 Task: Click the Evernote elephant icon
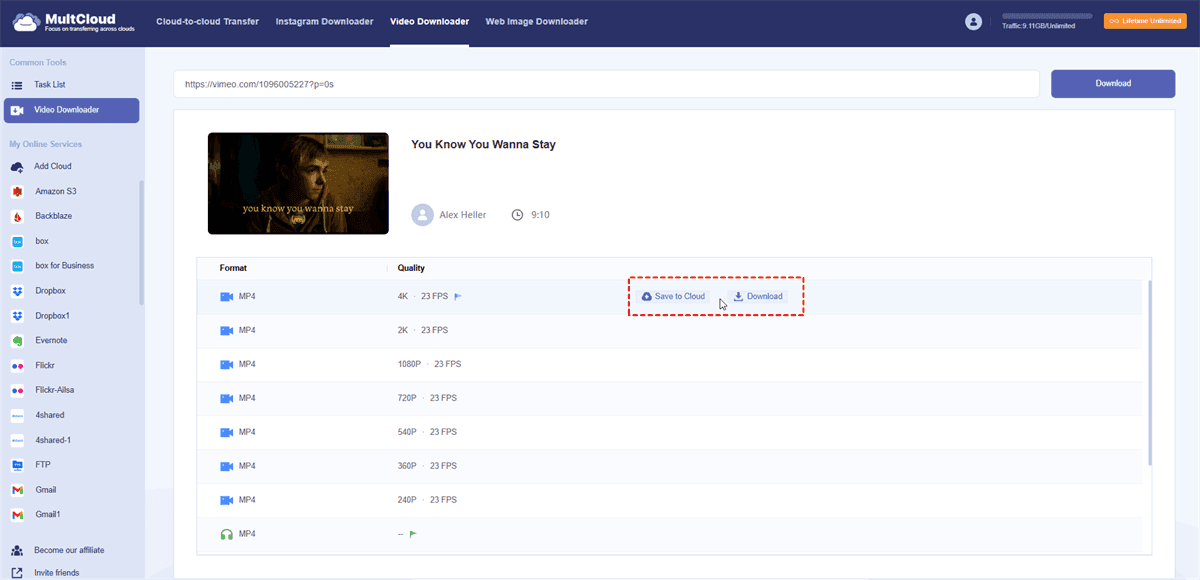[17, 341]
